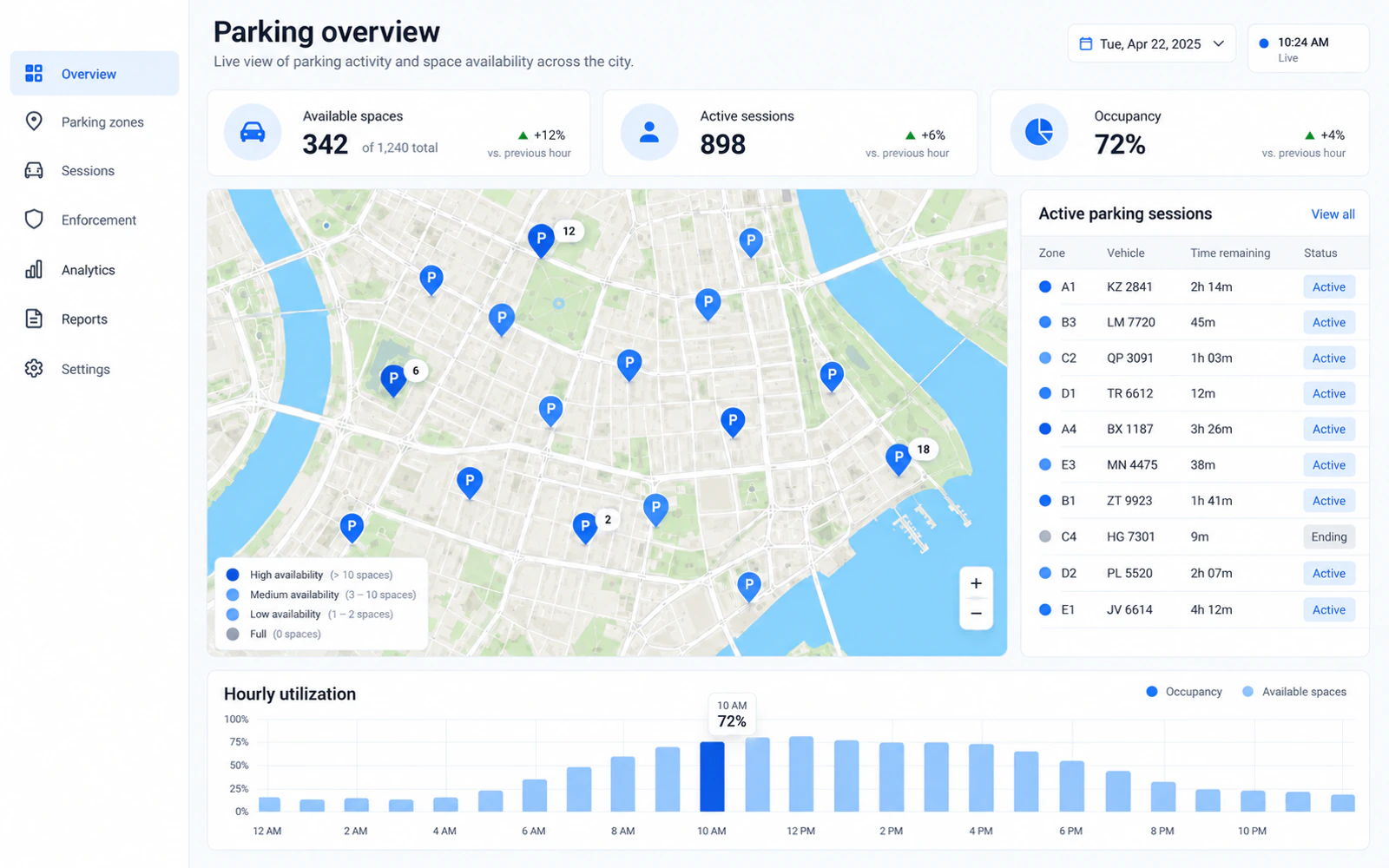Screen dimensions: 1389x868
Task: Click the 898 active sessions value
Action: point(723,144)
